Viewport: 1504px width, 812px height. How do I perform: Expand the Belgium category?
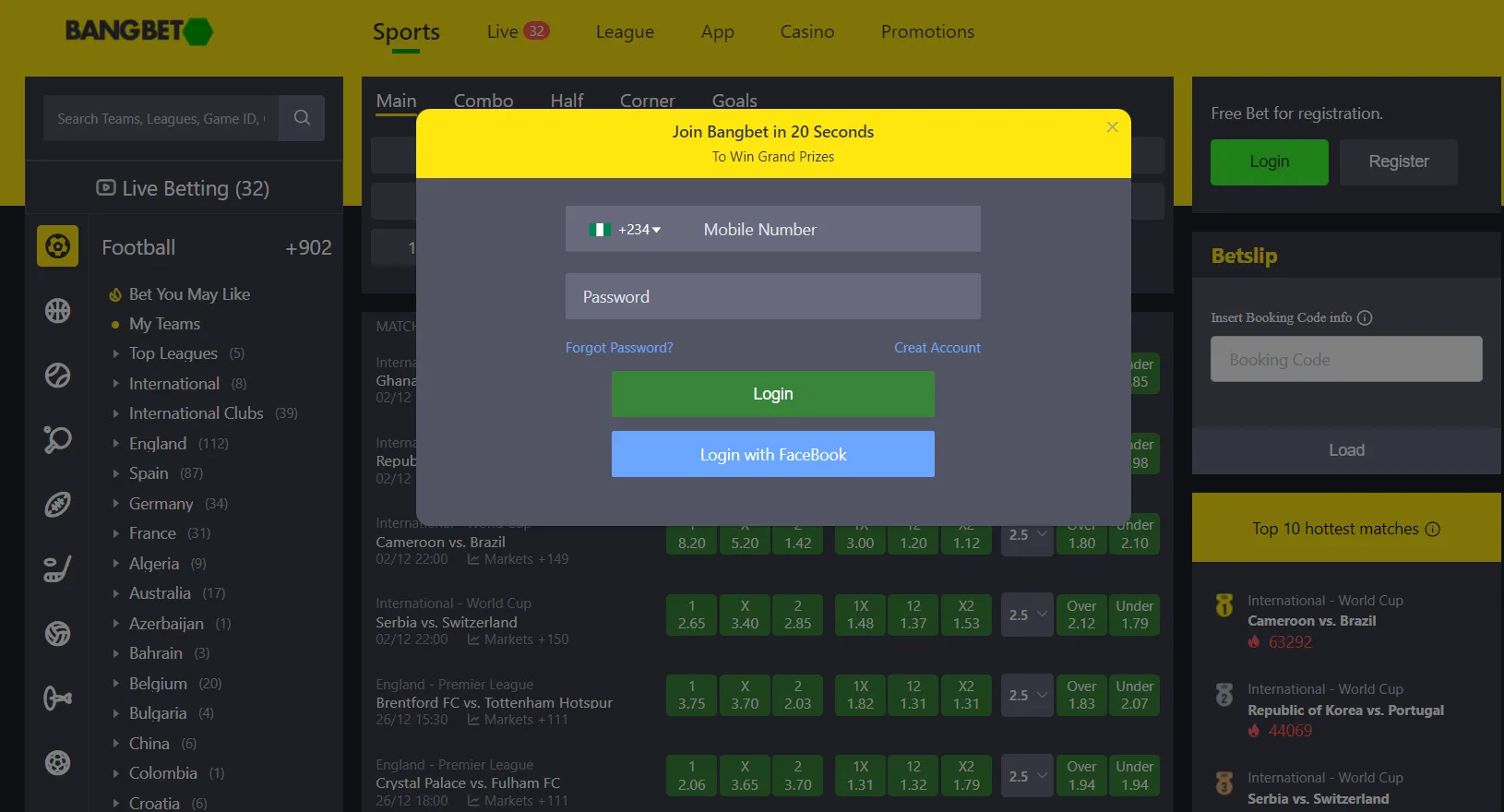tap(115, 684)
